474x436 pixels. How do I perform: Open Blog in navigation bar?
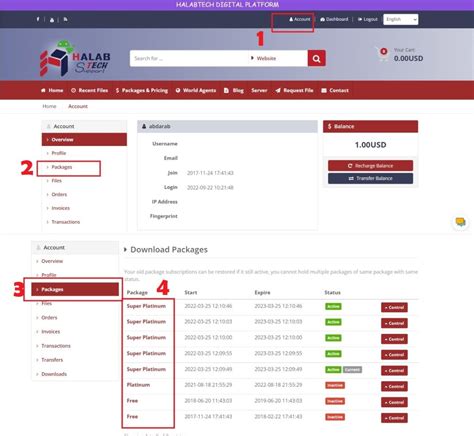pos(234,90)
